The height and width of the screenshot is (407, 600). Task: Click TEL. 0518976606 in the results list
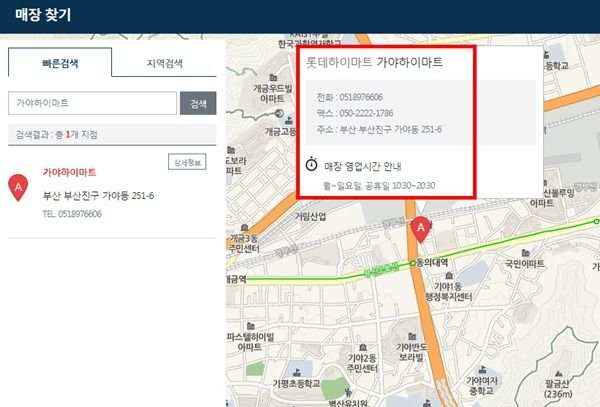[x=72, y=214]
